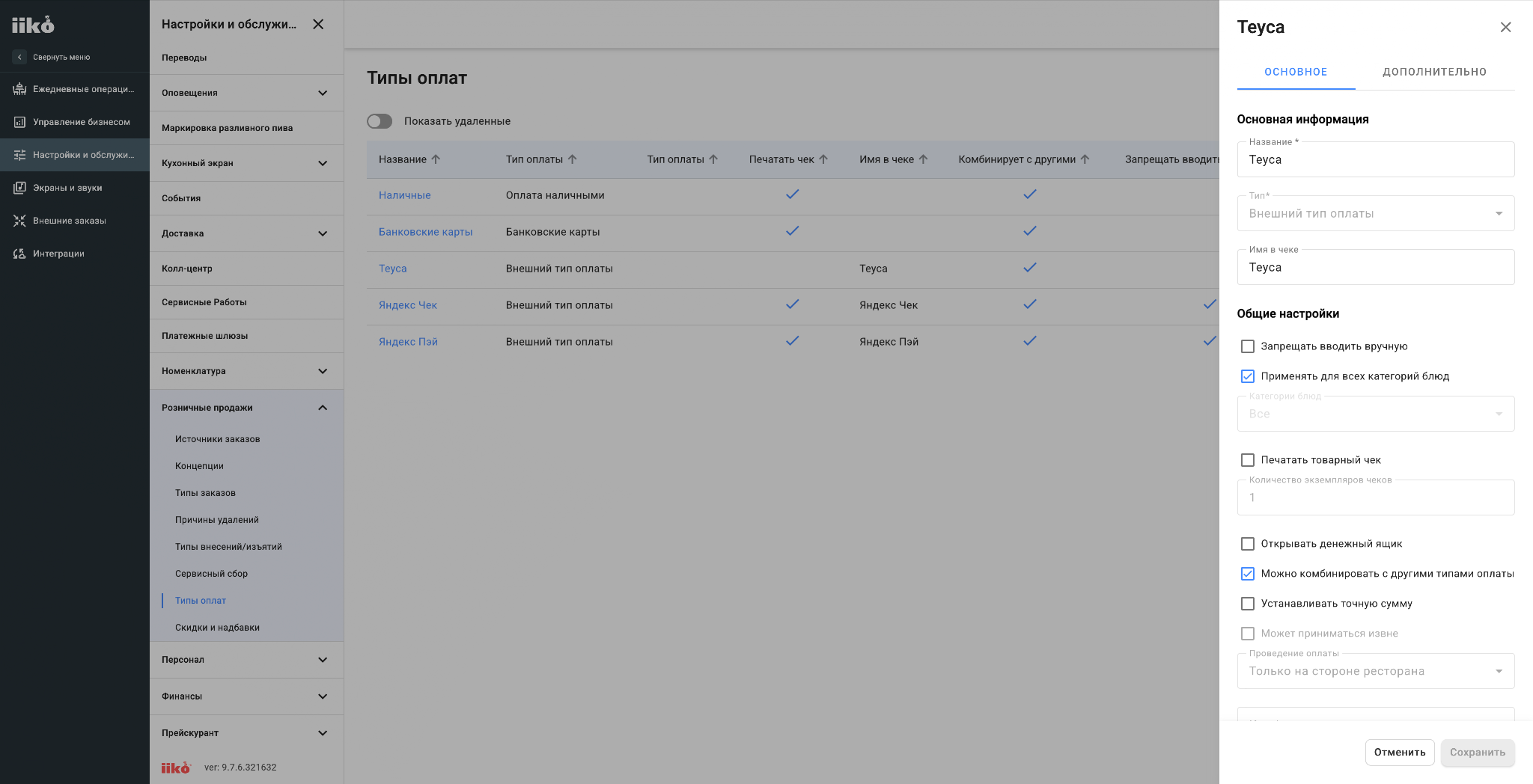Check Открывать денежный ящик checkbox
Screen dimensions: 1533x784
(x=1248, y=544)
